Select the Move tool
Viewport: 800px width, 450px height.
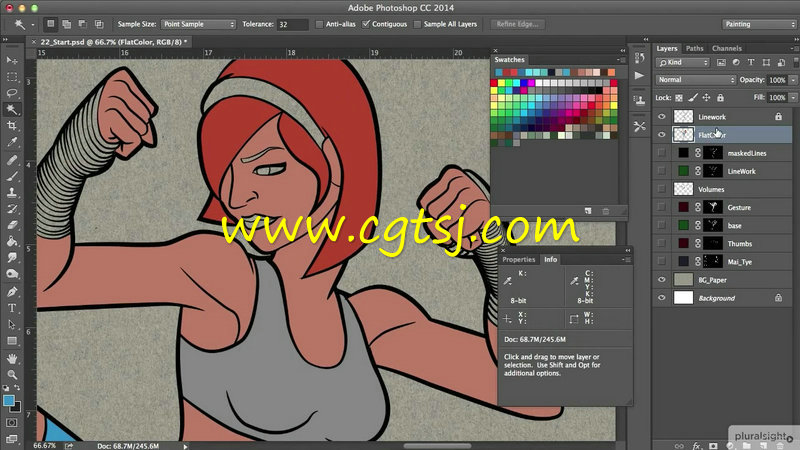tap(12, 60)
